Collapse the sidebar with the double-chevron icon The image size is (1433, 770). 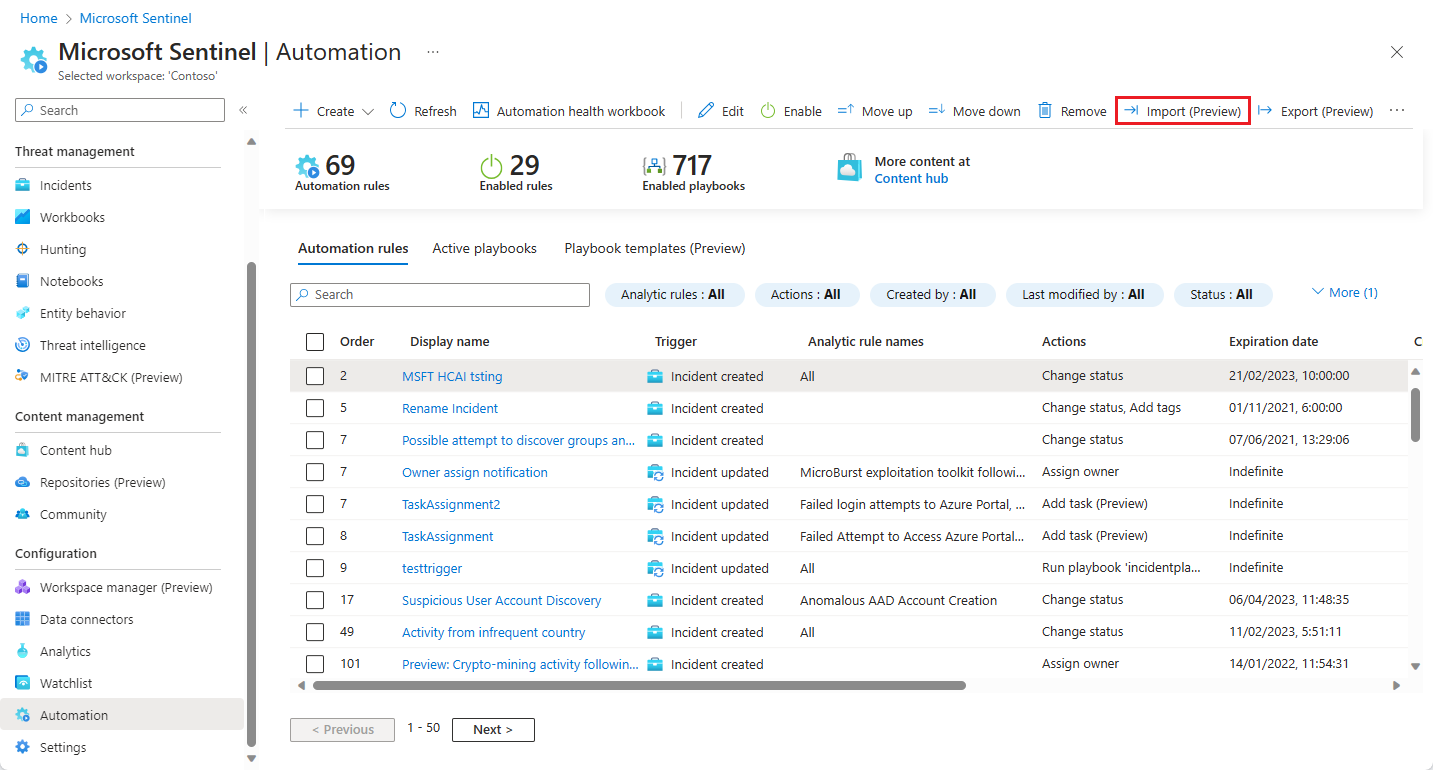coord(243,110)
